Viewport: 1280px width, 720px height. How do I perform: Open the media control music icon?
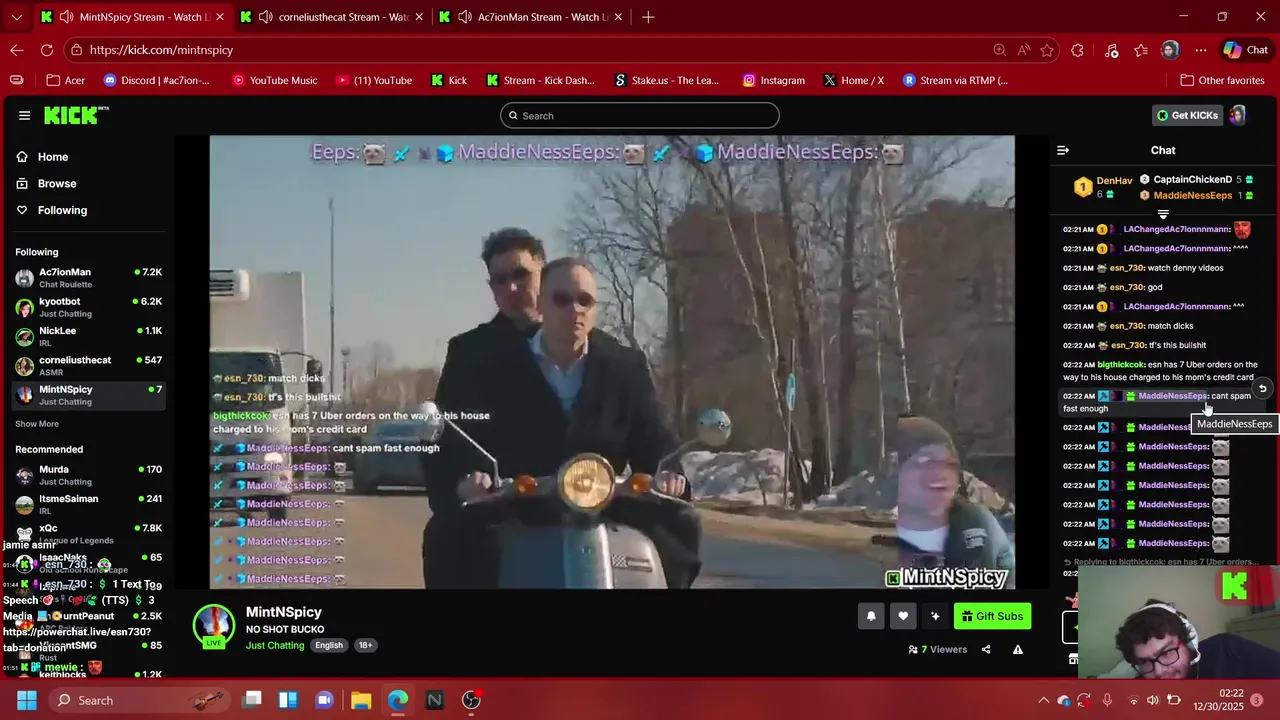(x=1111, y=50)
